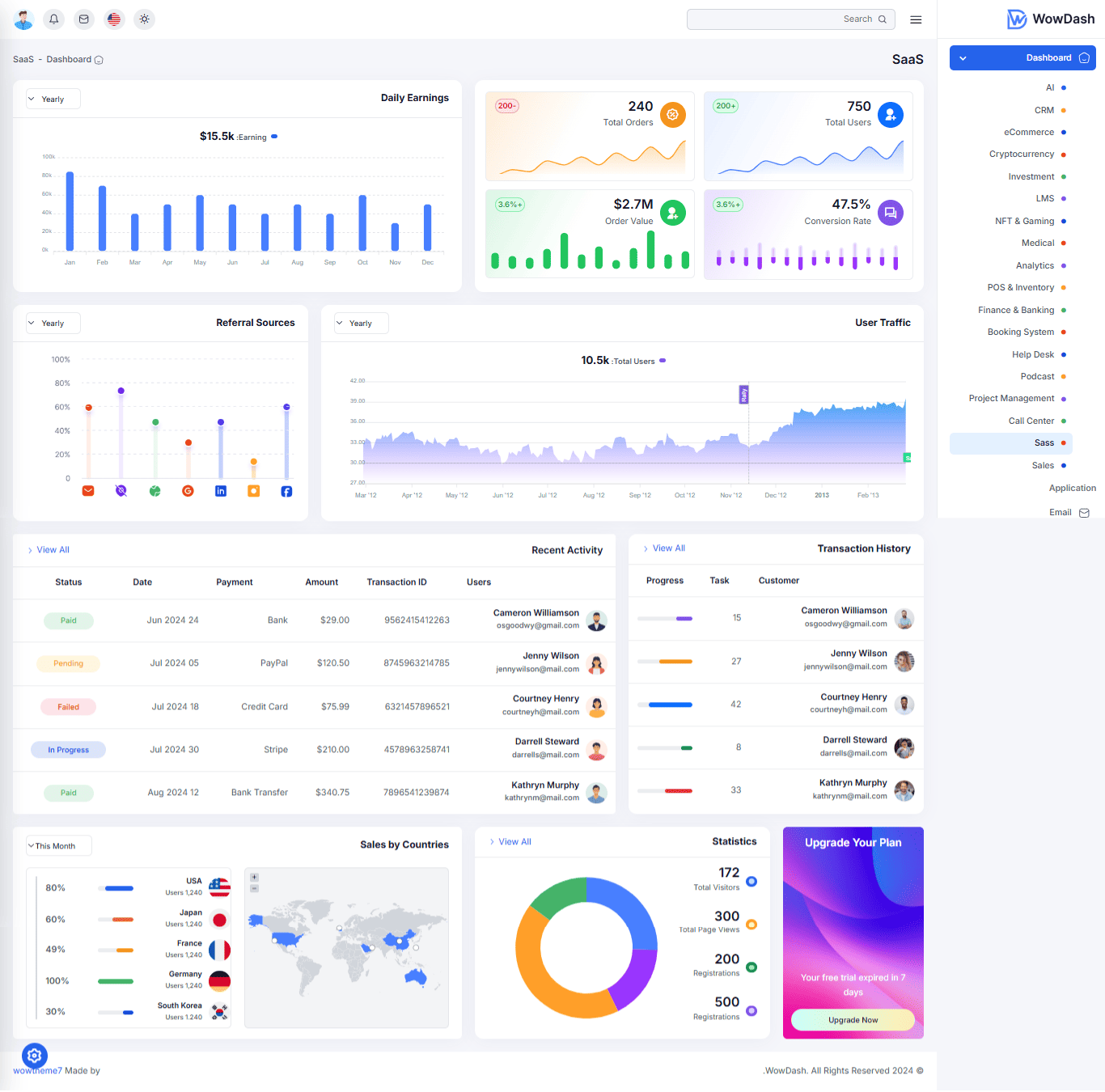Screen dimensions: 1105x1092
Task: Click the notification bell icon
Action: [x=53, y=19]
